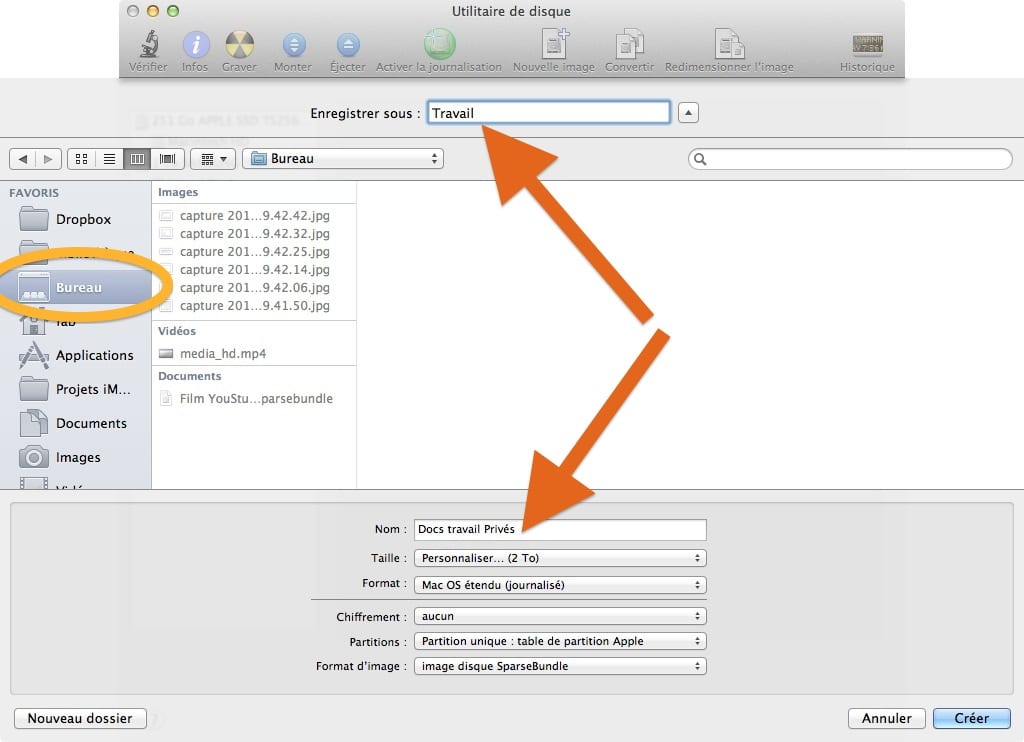Select Film YouStu...parsebundle document
The image size is (1024, 742).
pyautogui.click(x=254, y=398)
